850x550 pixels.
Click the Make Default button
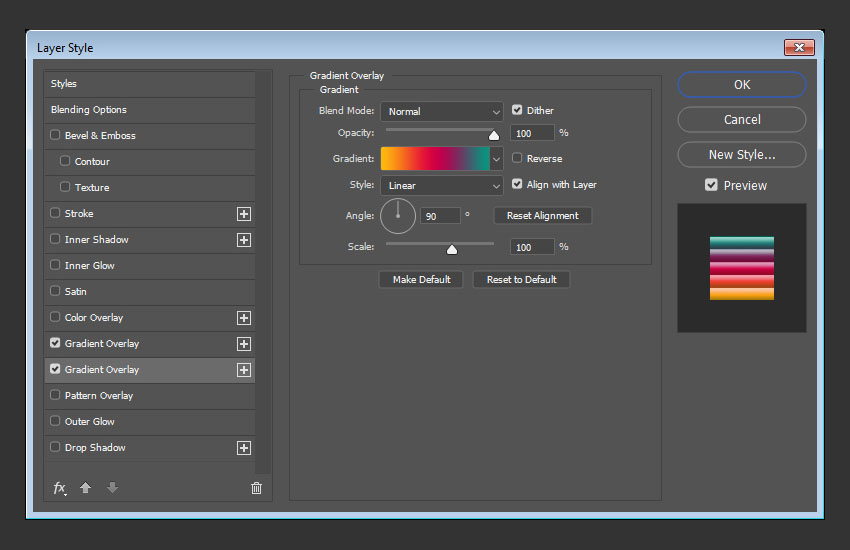coord(421,280)
